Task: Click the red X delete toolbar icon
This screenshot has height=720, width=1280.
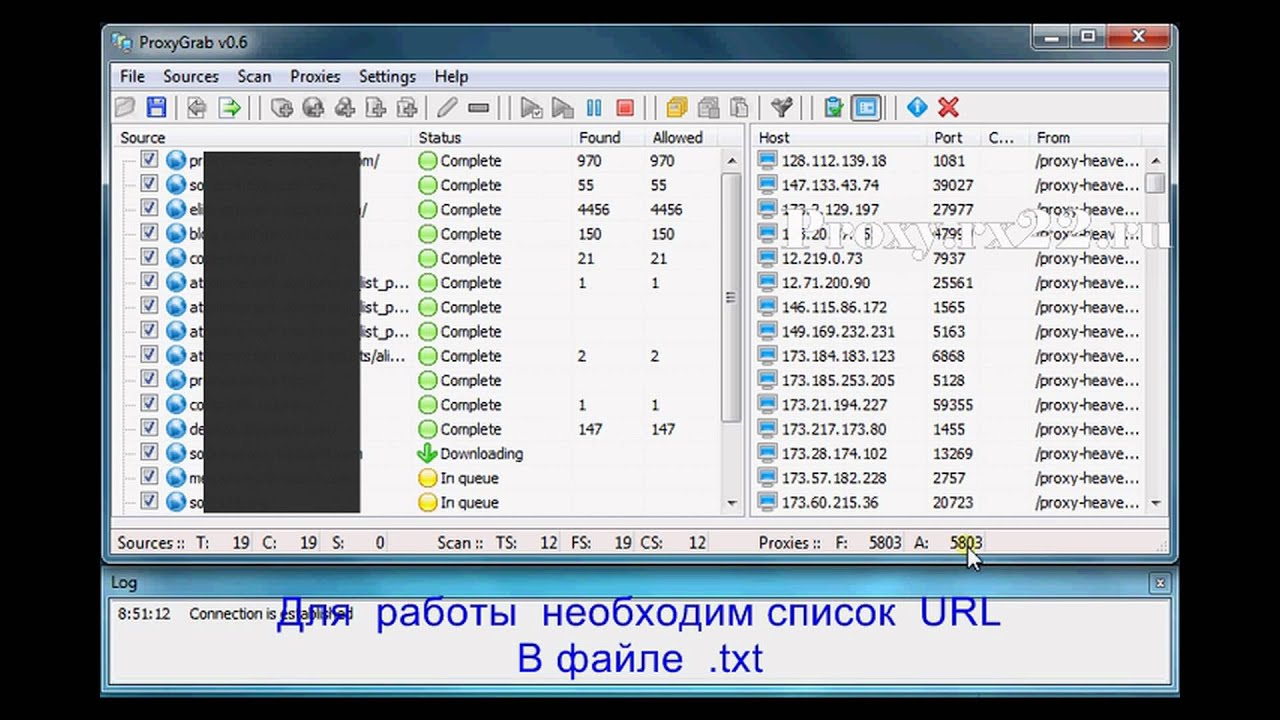Action: (x=949, y=107)
